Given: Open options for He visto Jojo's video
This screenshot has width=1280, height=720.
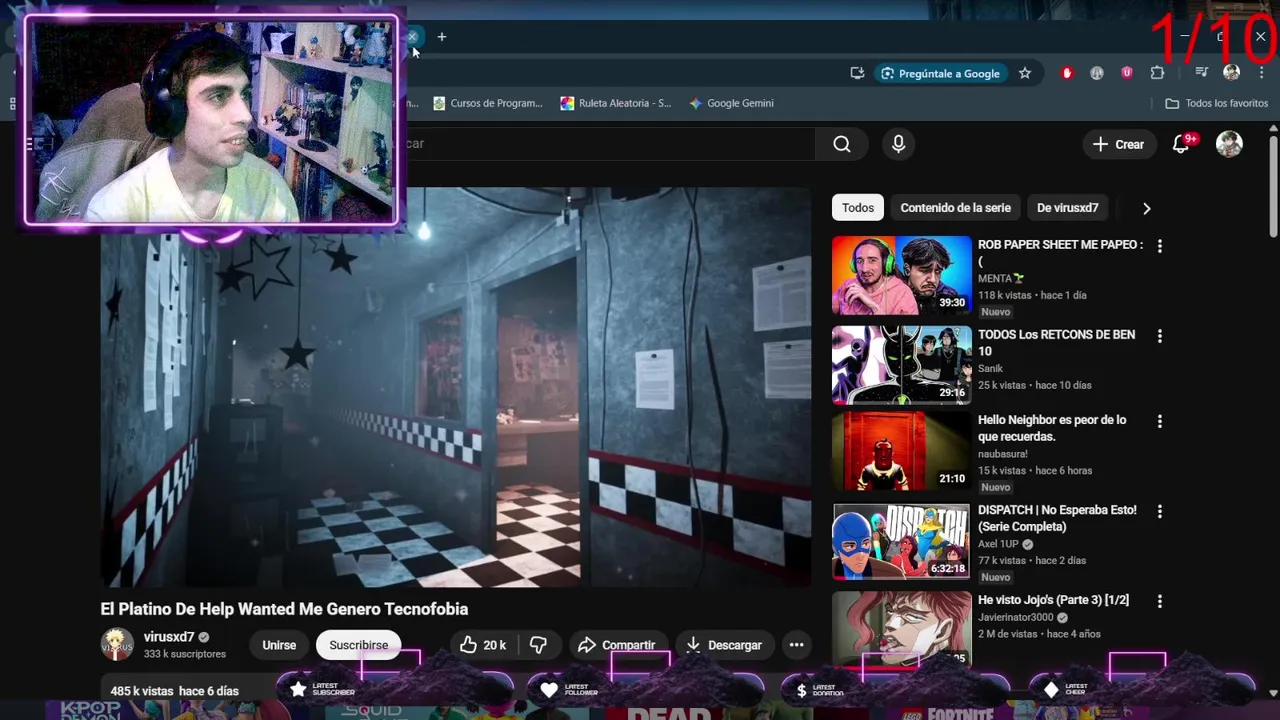Looking at the screenshot, I should click(x=1160, y=602).
